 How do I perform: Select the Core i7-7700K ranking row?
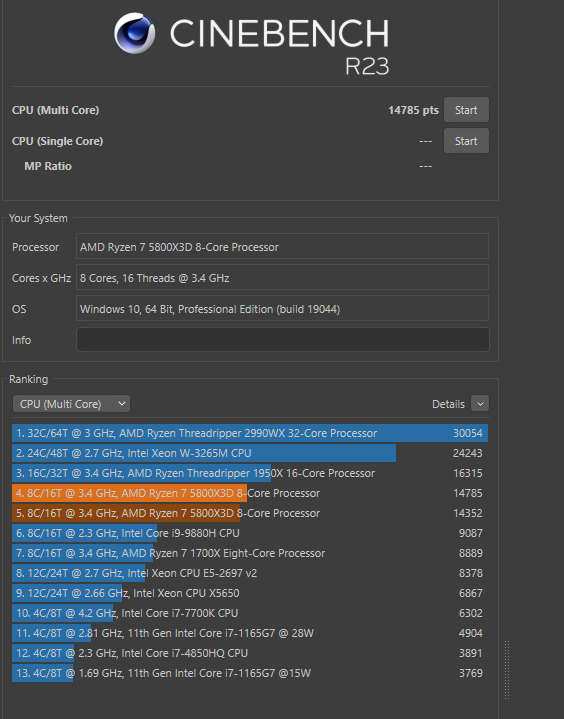click(250, 613)
